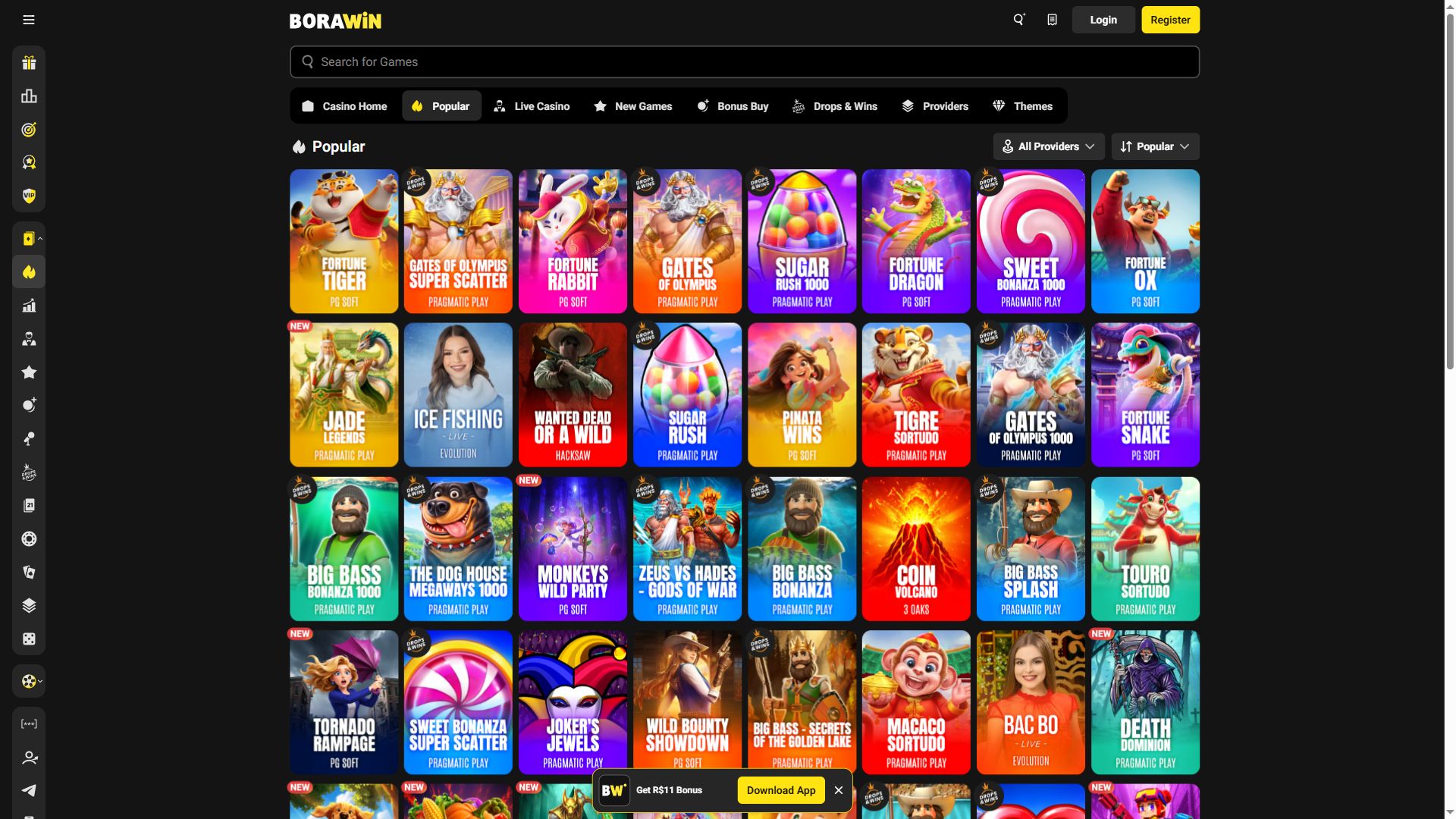Focus the Search for Games field
The height and width of the screenshot is (819, 1456).
(744, 61)
